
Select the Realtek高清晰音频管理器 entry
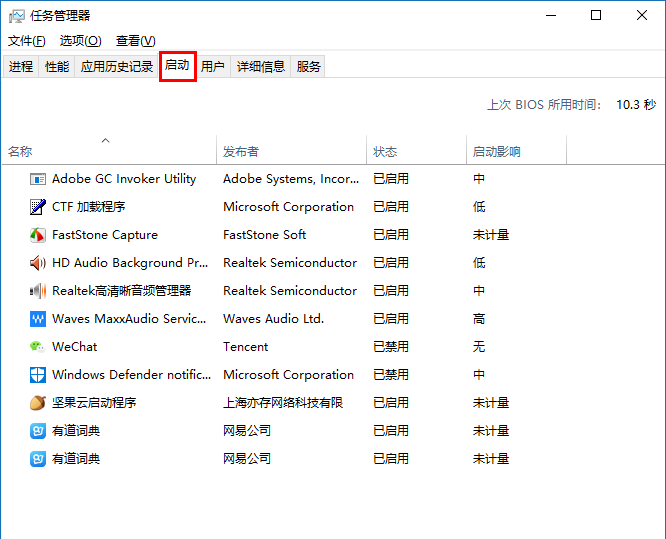[x=121, y=291]
